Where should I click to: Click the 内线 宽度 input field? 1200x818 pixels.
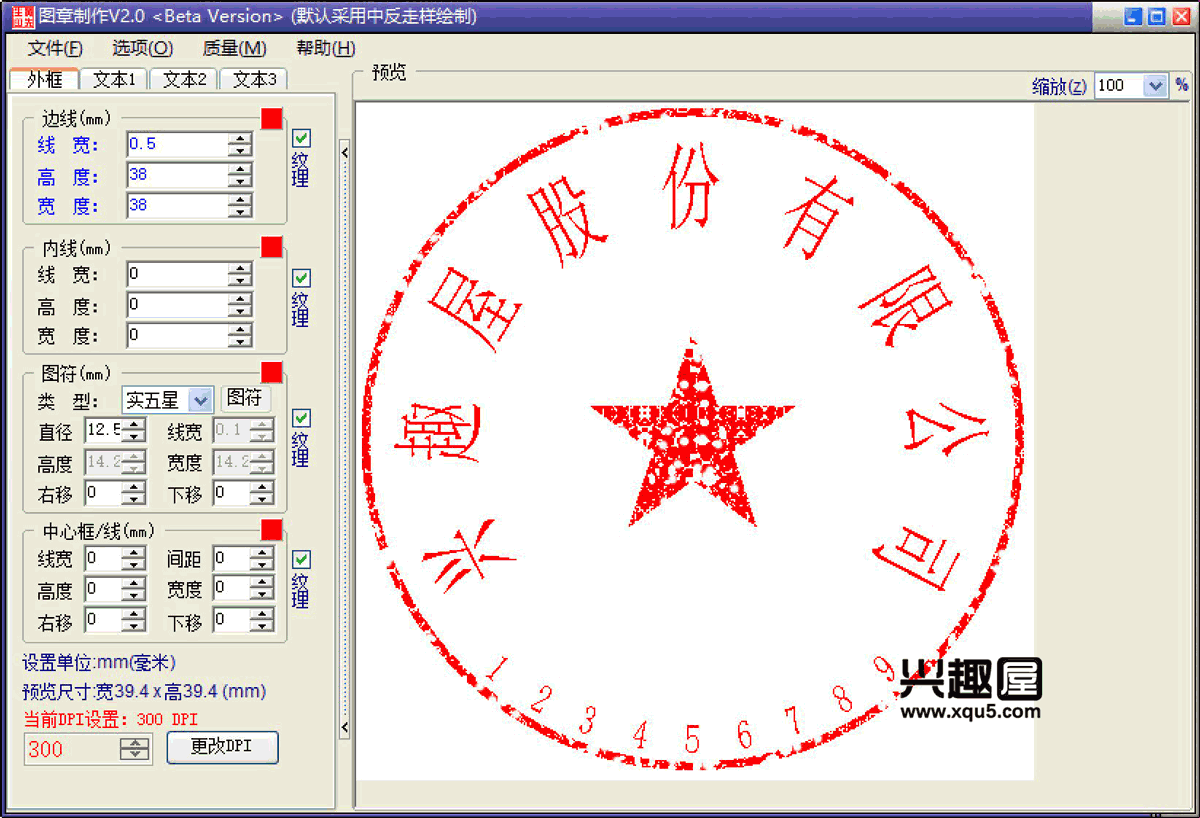177,335
